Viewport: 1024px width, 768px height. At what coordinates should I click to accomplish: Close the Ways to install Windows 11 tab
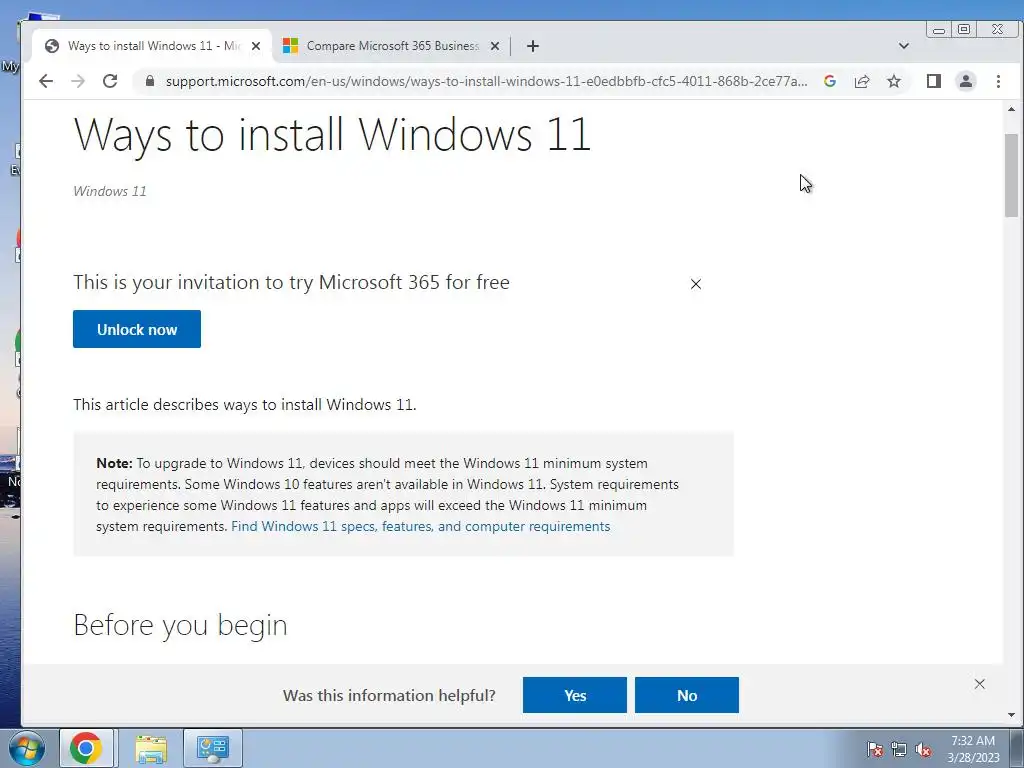256,46
